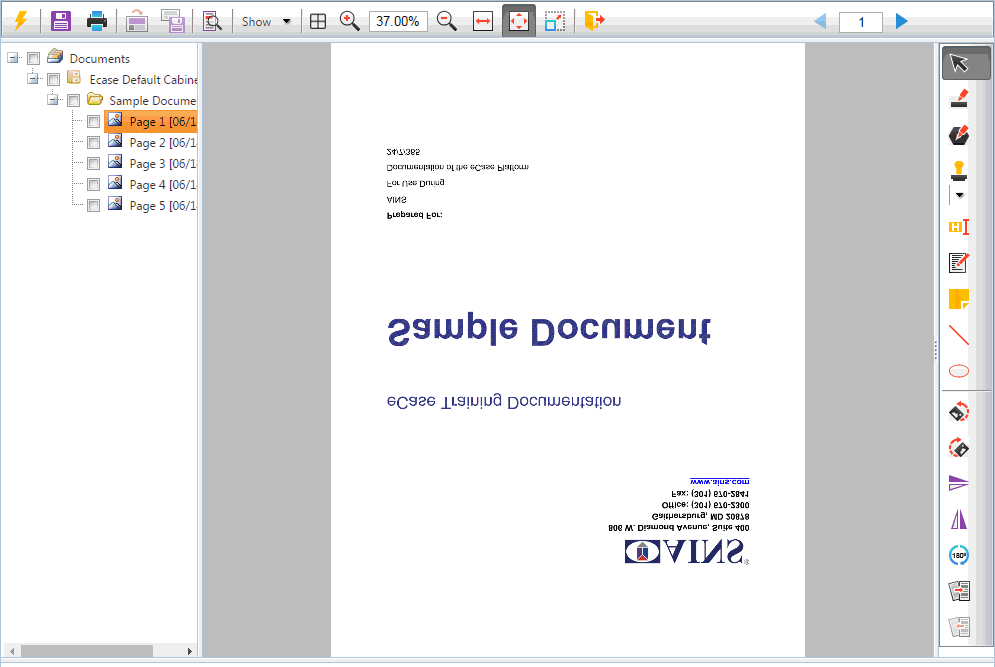Click the fit-to-page icon
The height and width of the screenshot is (667, 995).
pos(519,21)
